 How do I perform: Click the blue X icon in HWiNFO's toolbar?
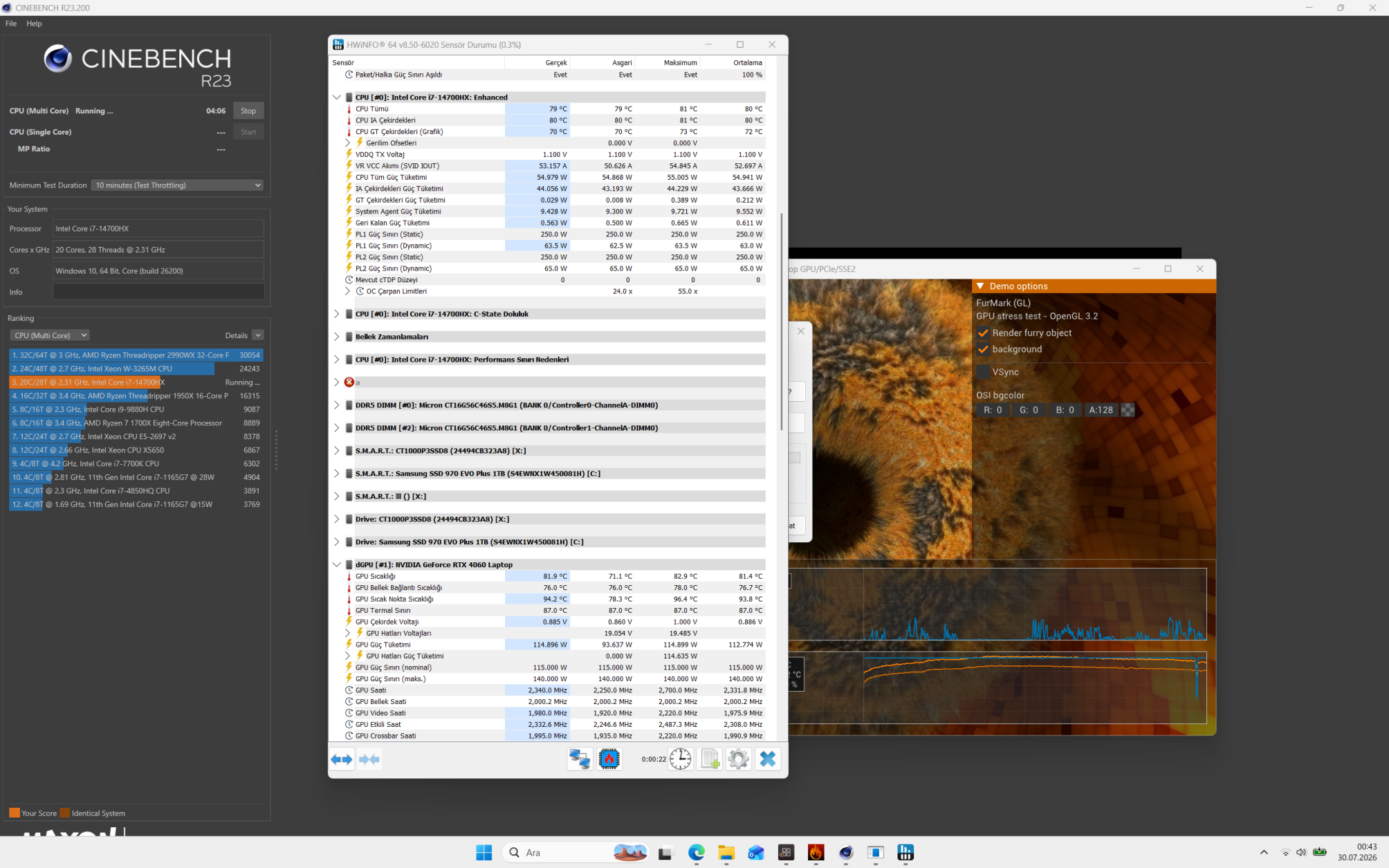click(768, 759)
